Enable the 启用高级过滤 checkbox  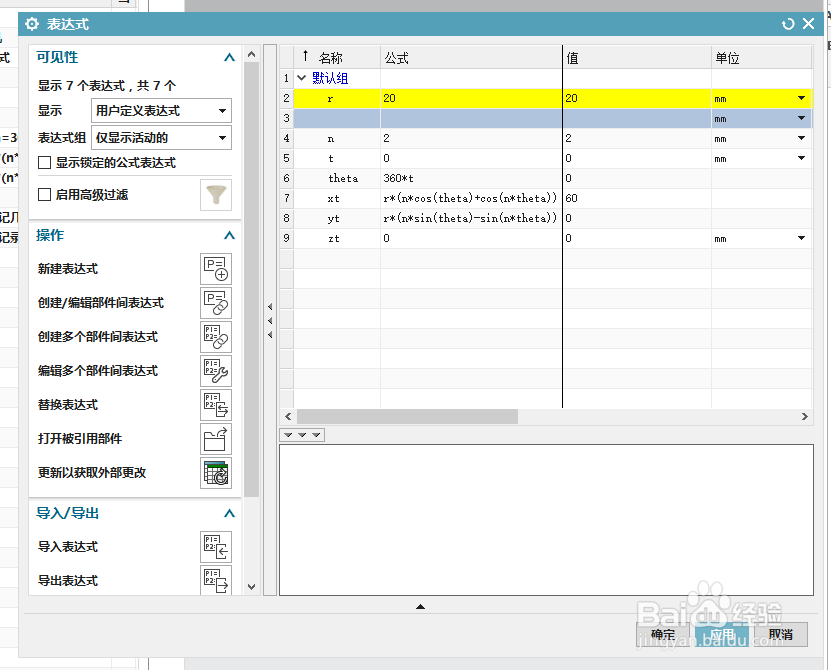point(46,192)
